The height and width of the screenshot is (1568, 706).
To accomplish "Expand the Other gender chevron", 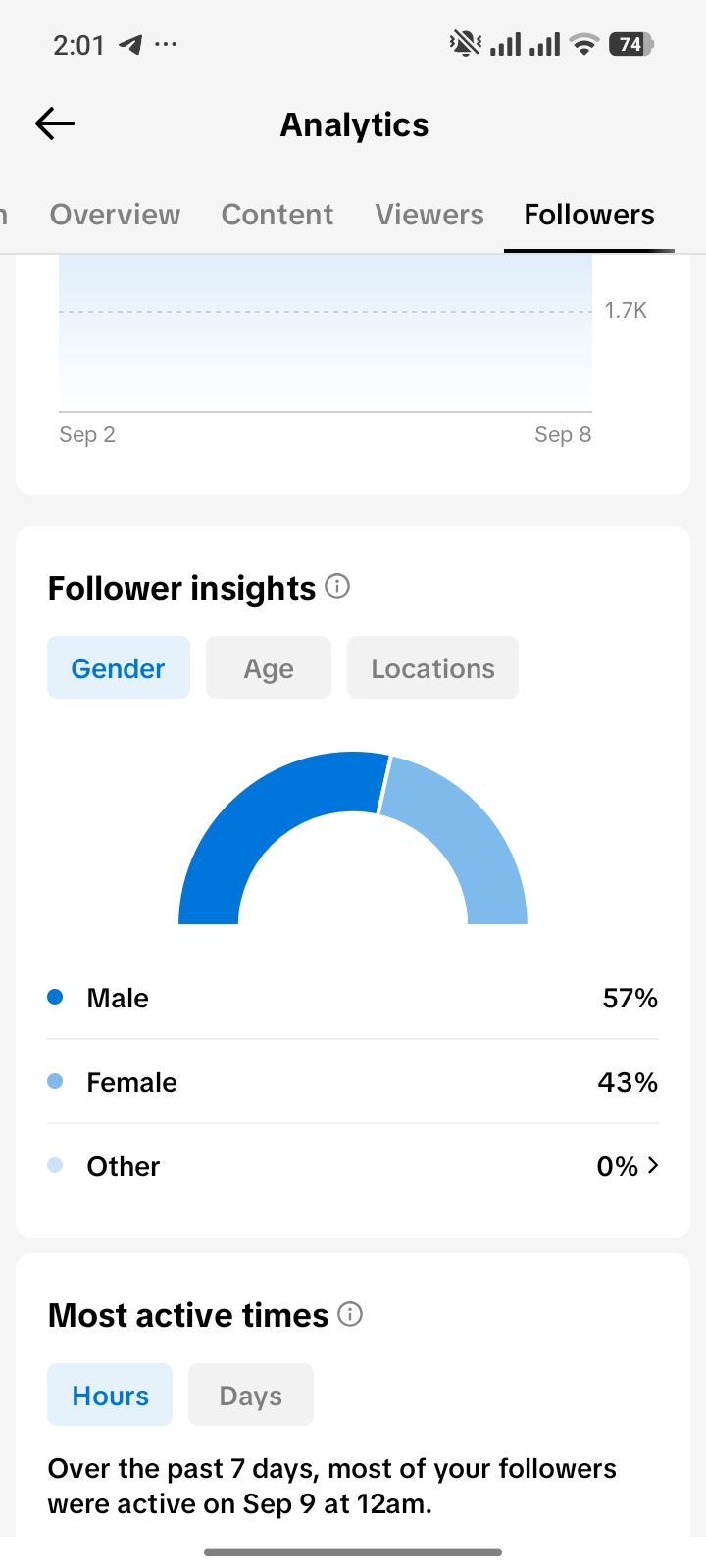I will pos(653,1165).
